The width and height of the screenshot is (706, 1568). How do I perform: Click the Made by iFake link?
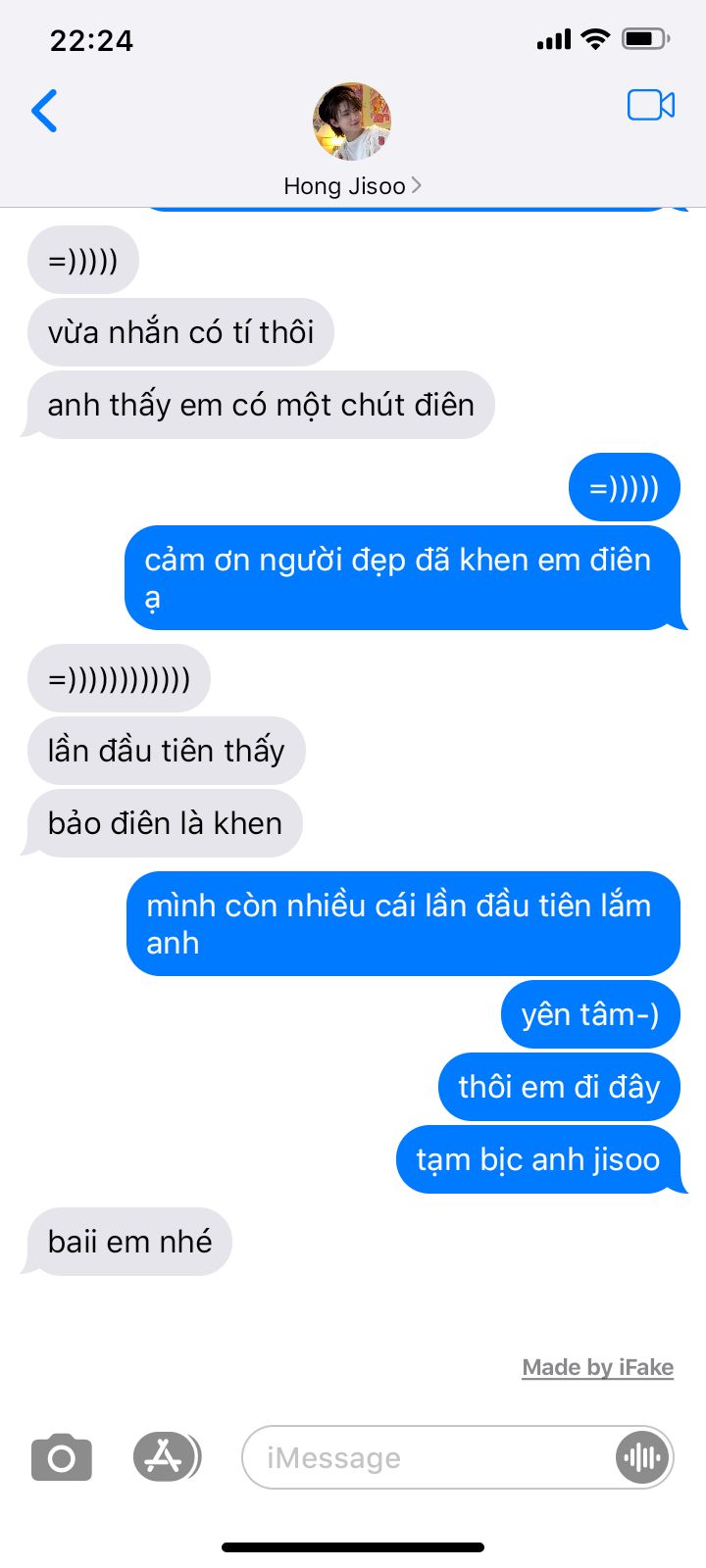point(598,1367)
